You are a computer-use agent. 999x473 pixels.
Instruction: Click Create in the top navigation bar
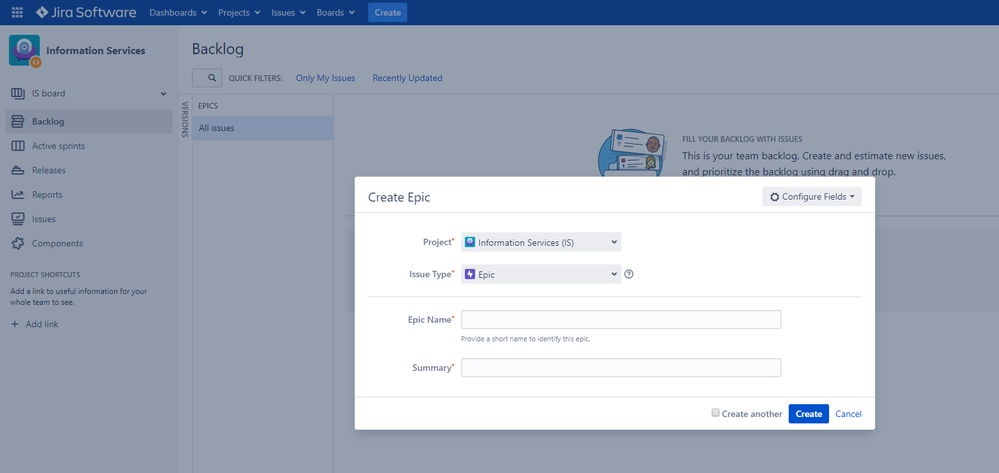pyautogui.click(x=387, y=12)
